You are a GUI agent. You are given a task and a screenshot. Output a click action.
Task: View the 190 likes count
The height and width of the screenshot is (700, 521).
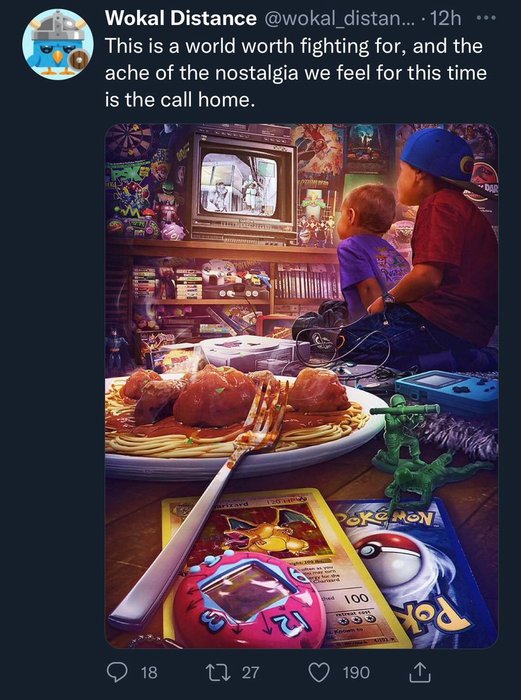click(356, 672)
